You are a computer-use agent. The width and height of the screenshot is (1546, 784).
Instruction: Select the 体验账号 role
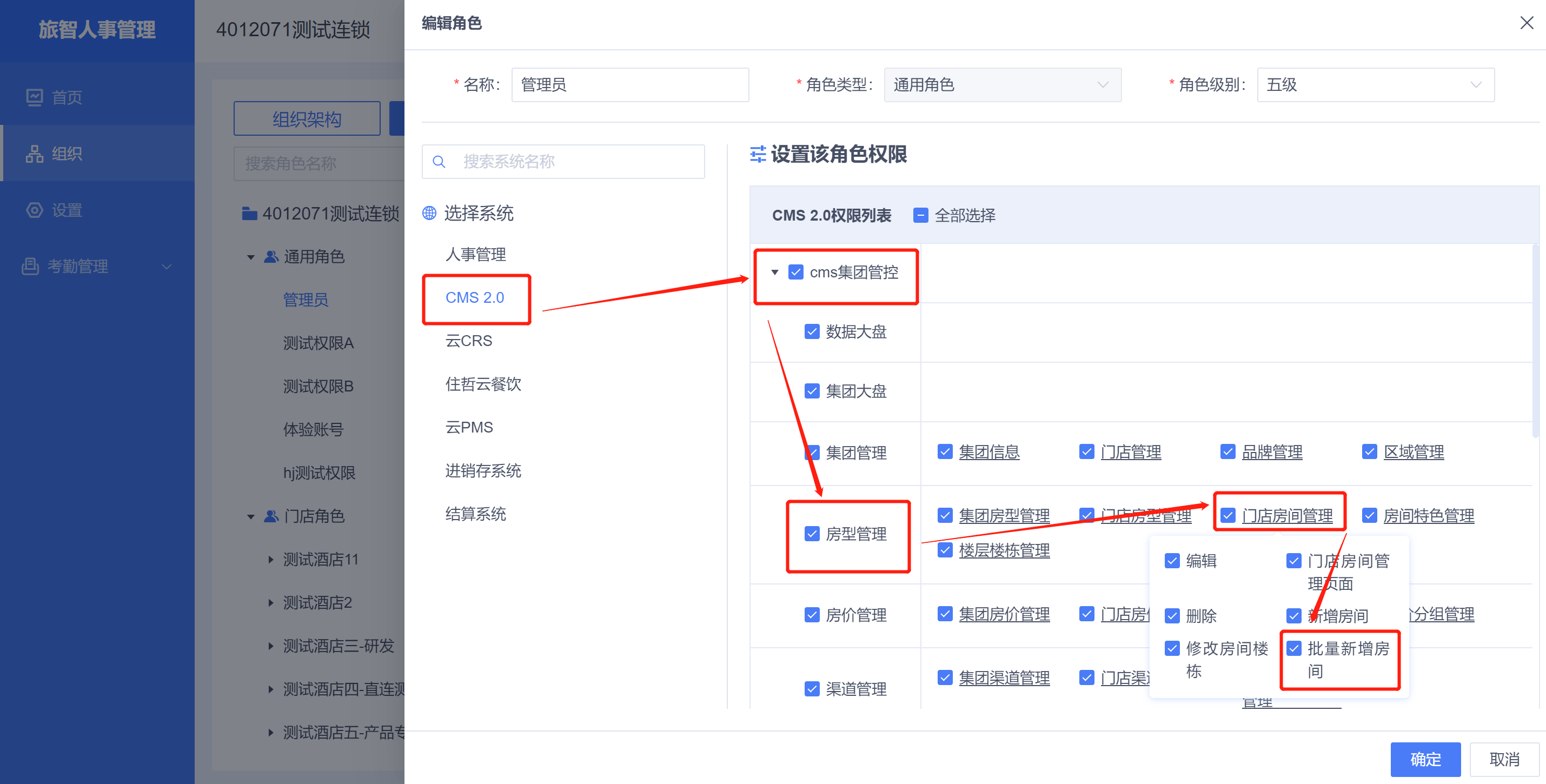[313, 430]
